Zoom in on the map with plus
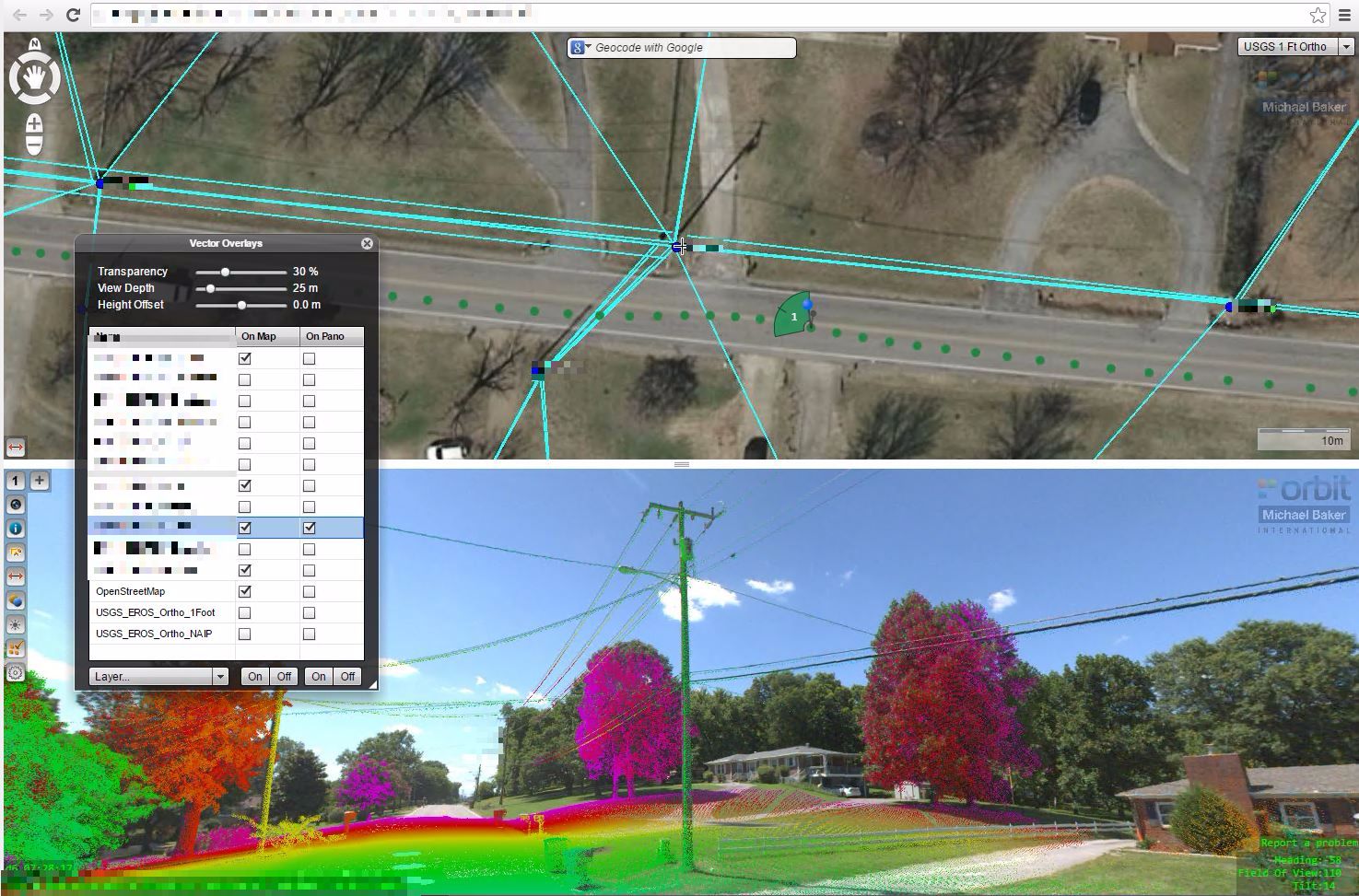This screenshot has width=1359, height=896. 34,123
